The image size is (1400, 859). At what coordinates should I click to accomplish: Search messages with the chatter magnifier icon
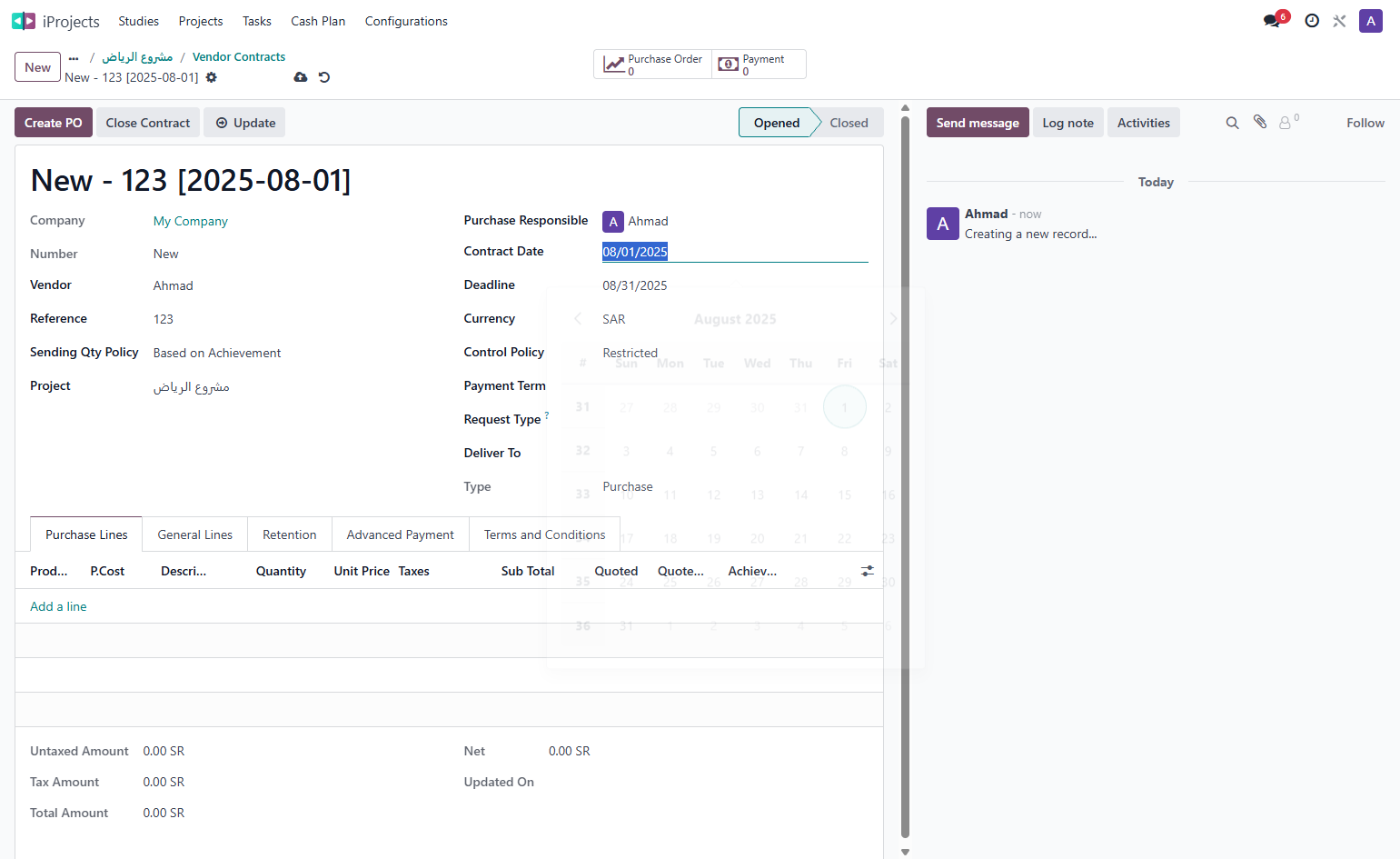pyautogui.click(x=1232, y=123)
